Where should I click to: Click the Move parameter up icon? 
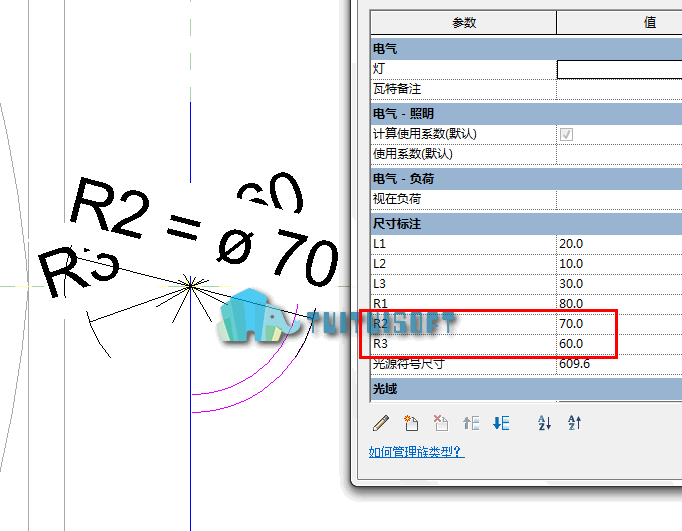pos(471,423)
